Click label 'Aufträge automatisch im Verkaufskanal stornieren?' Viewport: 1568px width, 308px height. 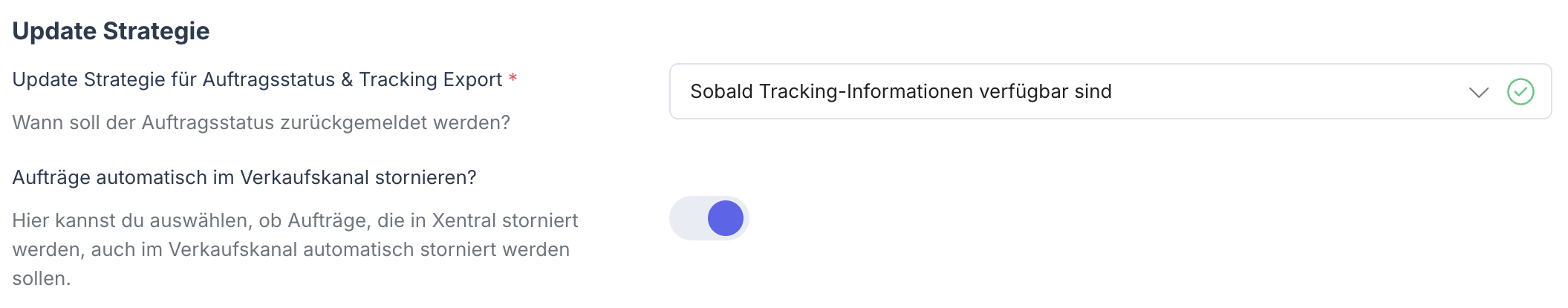[x=244, y=177]
